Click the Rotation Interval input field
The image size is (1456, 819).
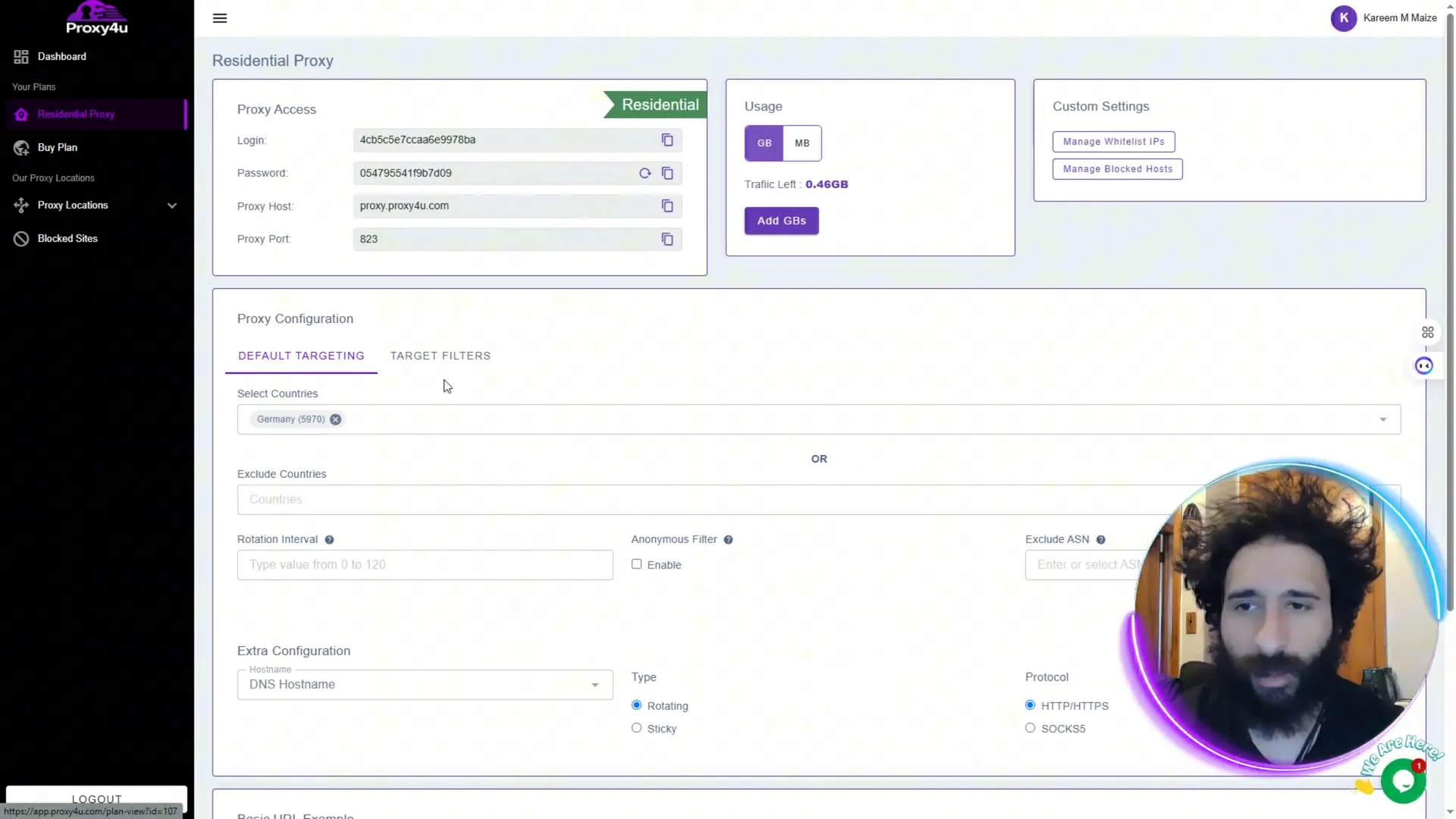(x=425, y=565)
